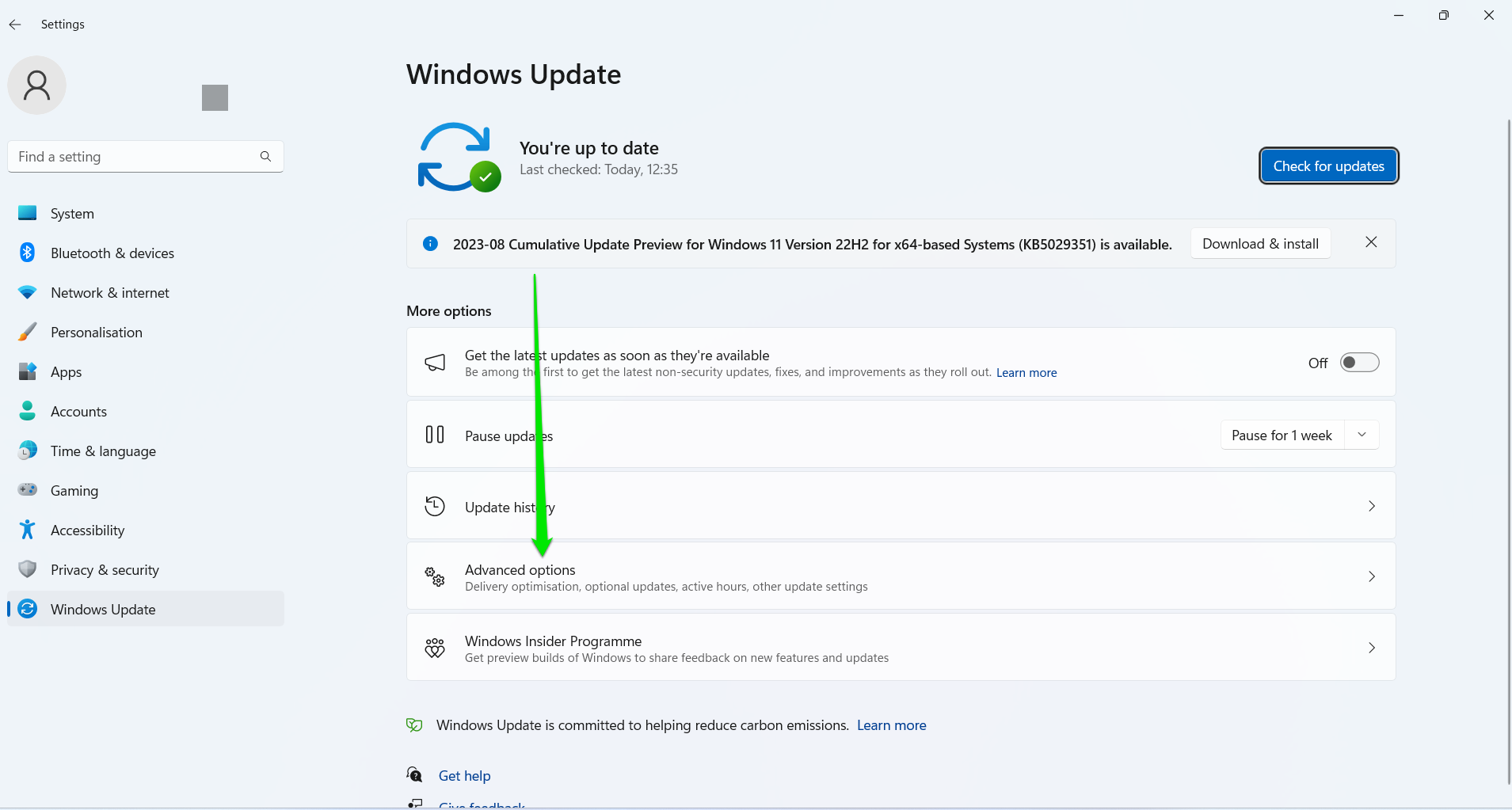The image size is (1512, 810).
Task: Click the Accounts person icon
Action: coord(28,411)
